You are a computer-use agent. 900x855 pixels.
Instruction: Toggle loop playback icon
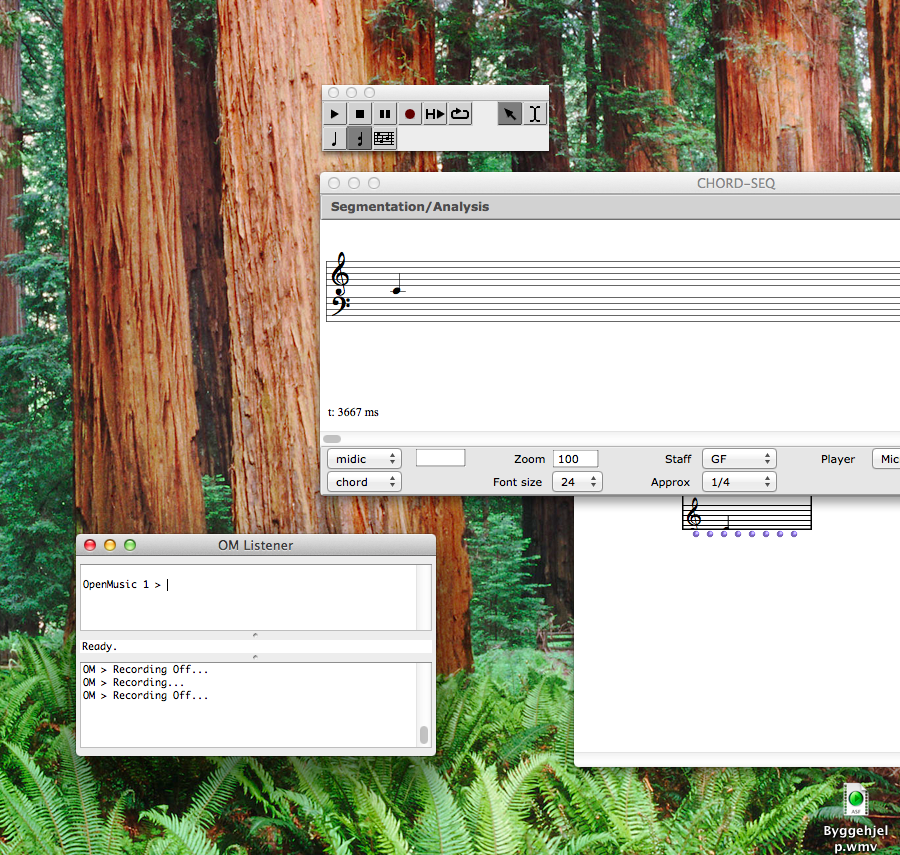click(x=460, y=114)
